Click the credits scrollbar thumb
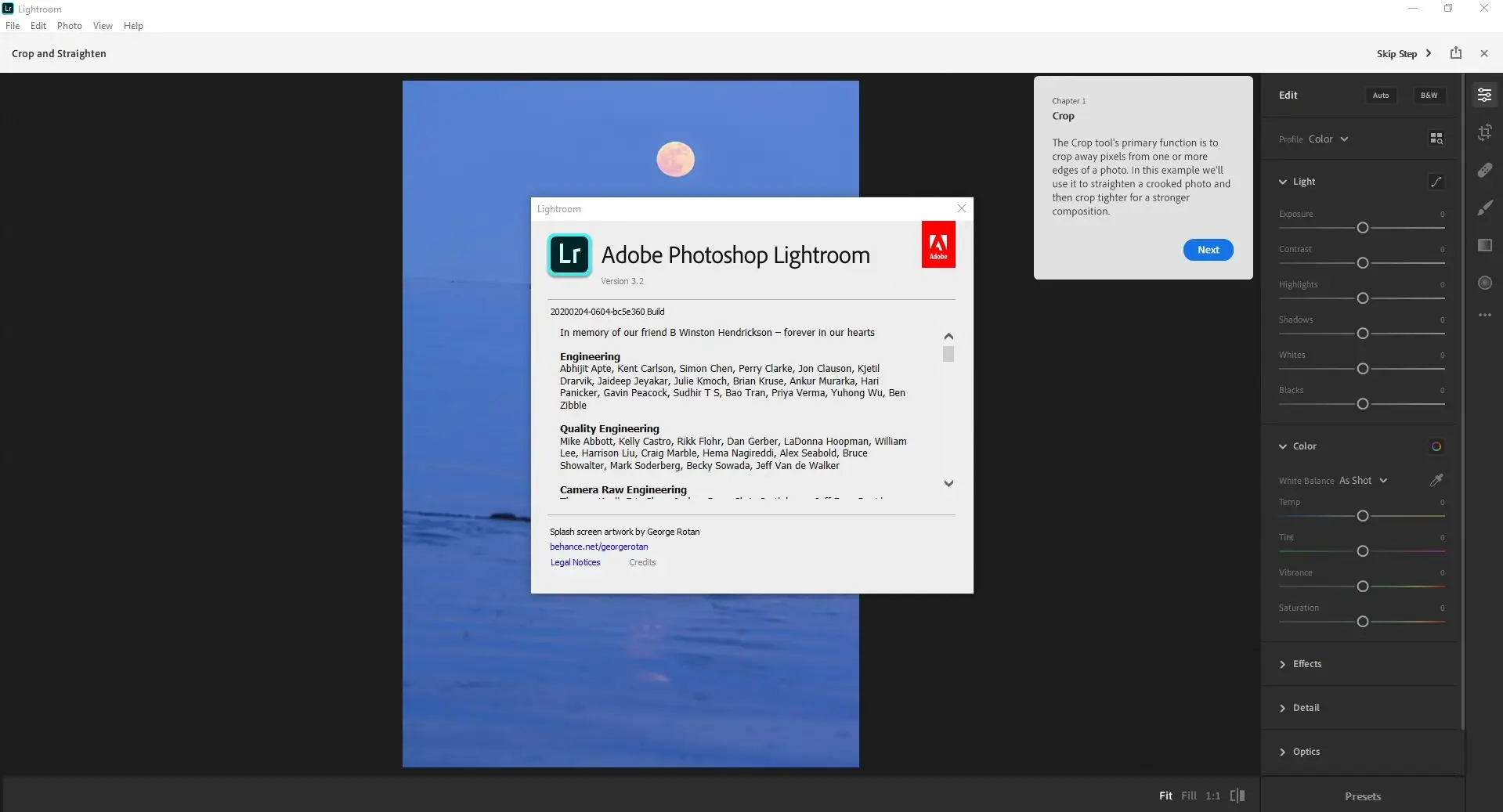Image resolution: width=1503 pixels, height=812 pixels. [948, 354]
